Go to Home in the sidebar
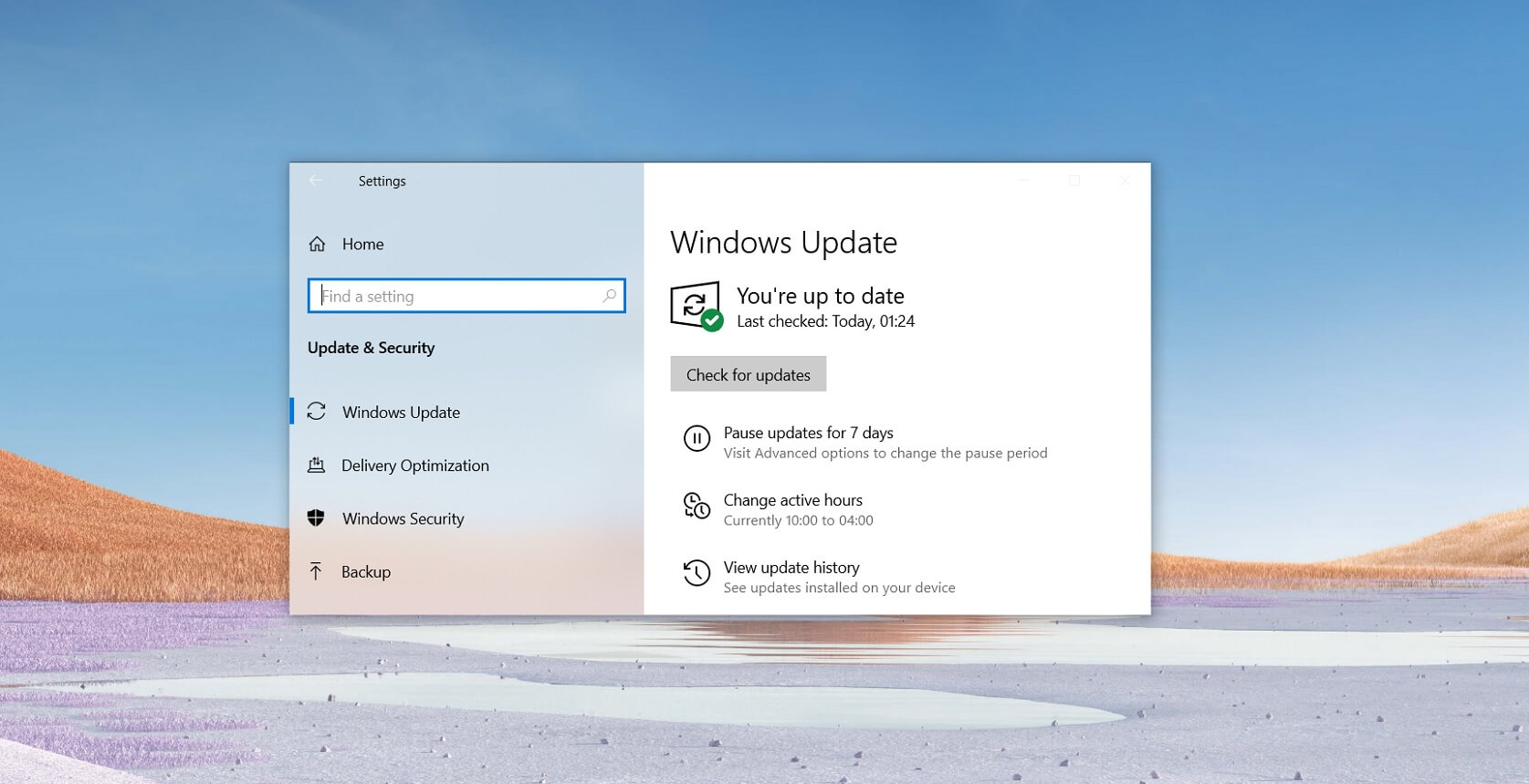Viewport: 1529px width, 784px height. (362, 244)
